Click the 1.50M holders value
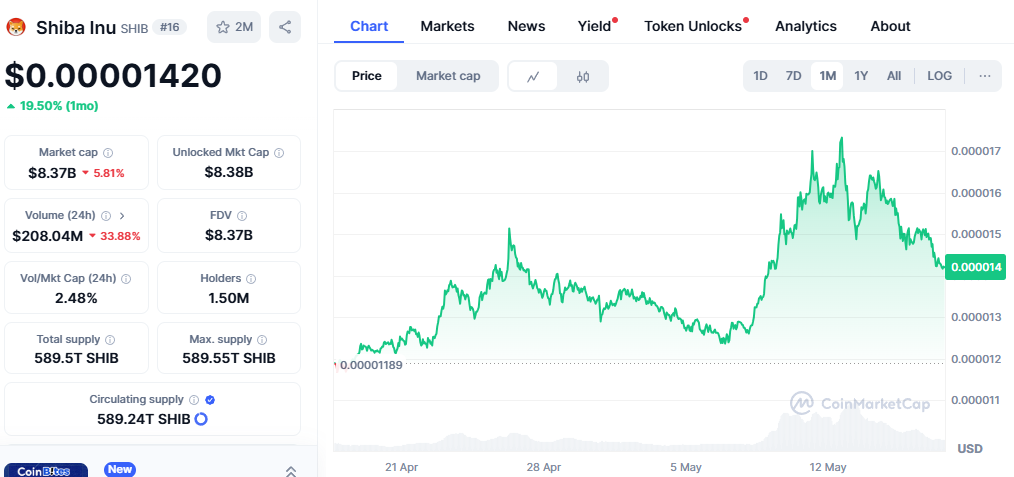 [229, 298]
